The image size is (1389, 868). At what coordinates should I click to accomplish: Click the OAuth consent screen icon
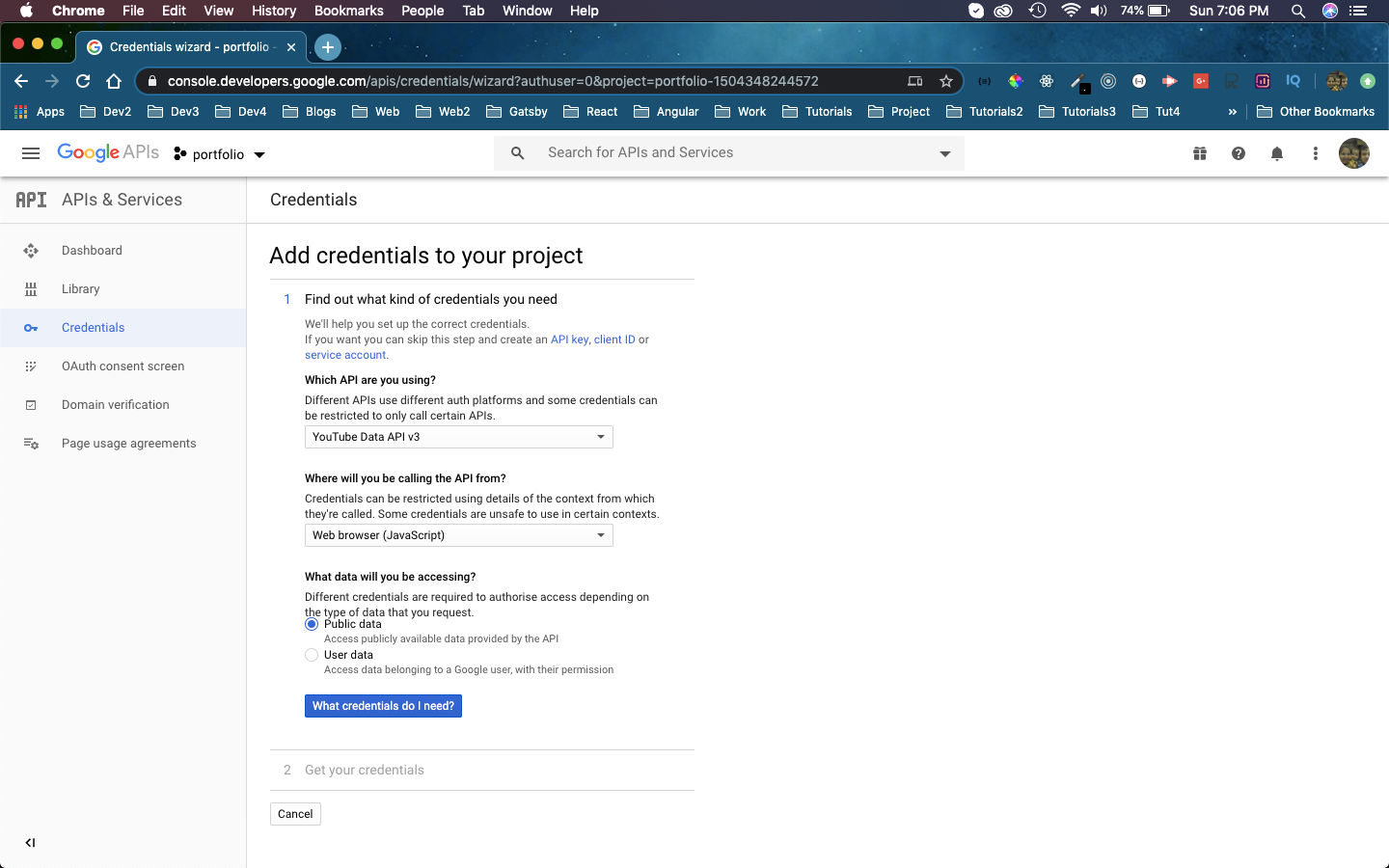click(x=31, y=366)
